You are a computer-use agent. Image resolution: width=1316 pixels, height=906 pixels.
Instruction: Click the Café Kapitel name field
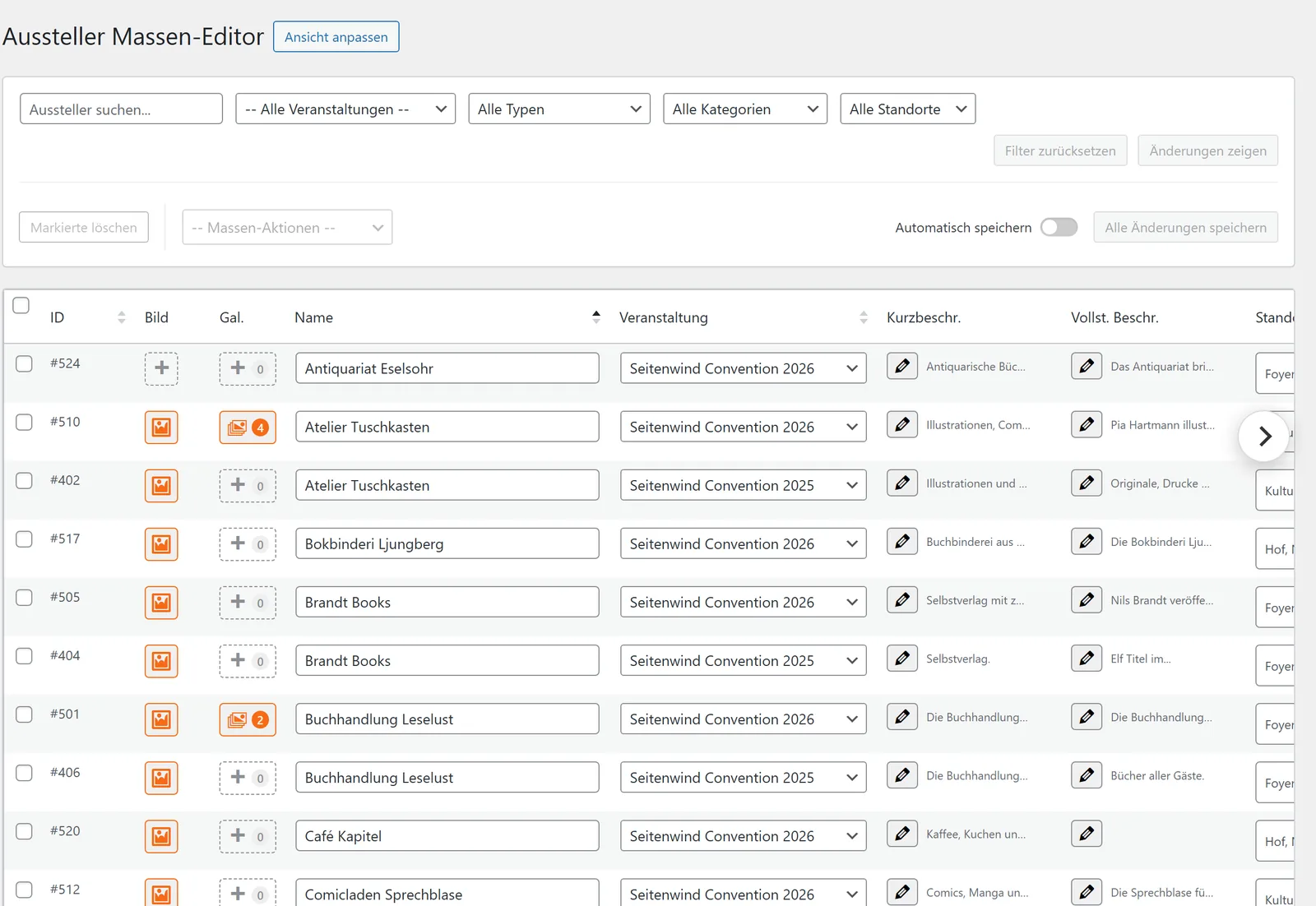pyautogui.click(x=447, y=835)
